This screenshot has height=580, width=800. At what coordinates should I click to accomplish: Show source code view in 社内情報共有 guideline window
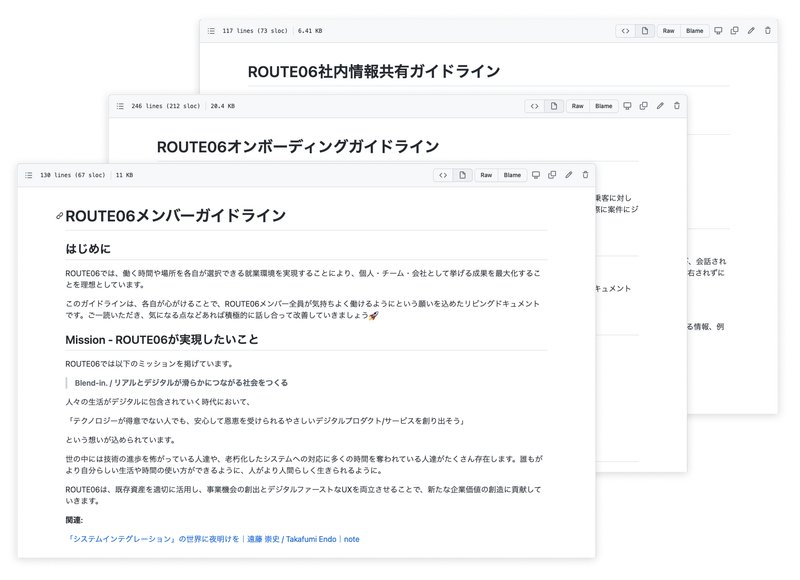tap(626, 31)
